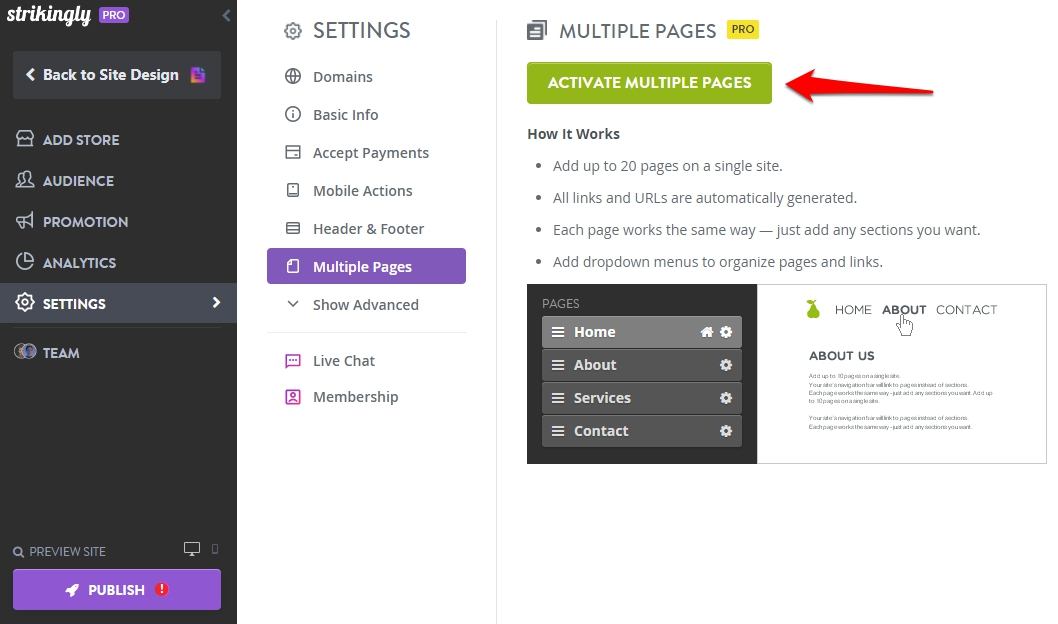Open Analytics using its chart icon
Image resolution: width=1058 pixels, height=624 pixels.
[x=25, y=262]
